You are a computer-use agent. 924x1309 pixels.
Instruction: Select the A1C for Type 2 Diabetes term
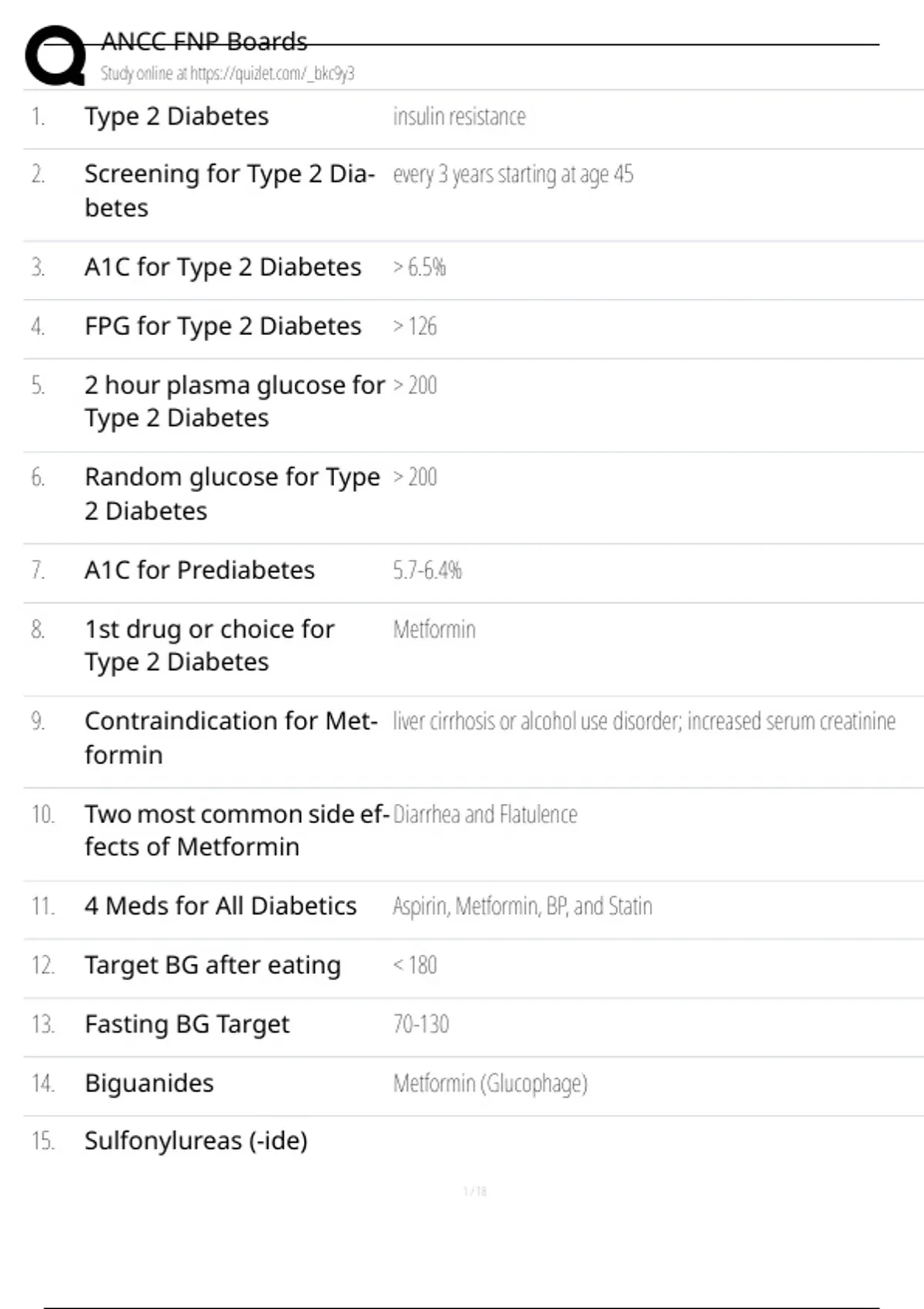(223, 267)
